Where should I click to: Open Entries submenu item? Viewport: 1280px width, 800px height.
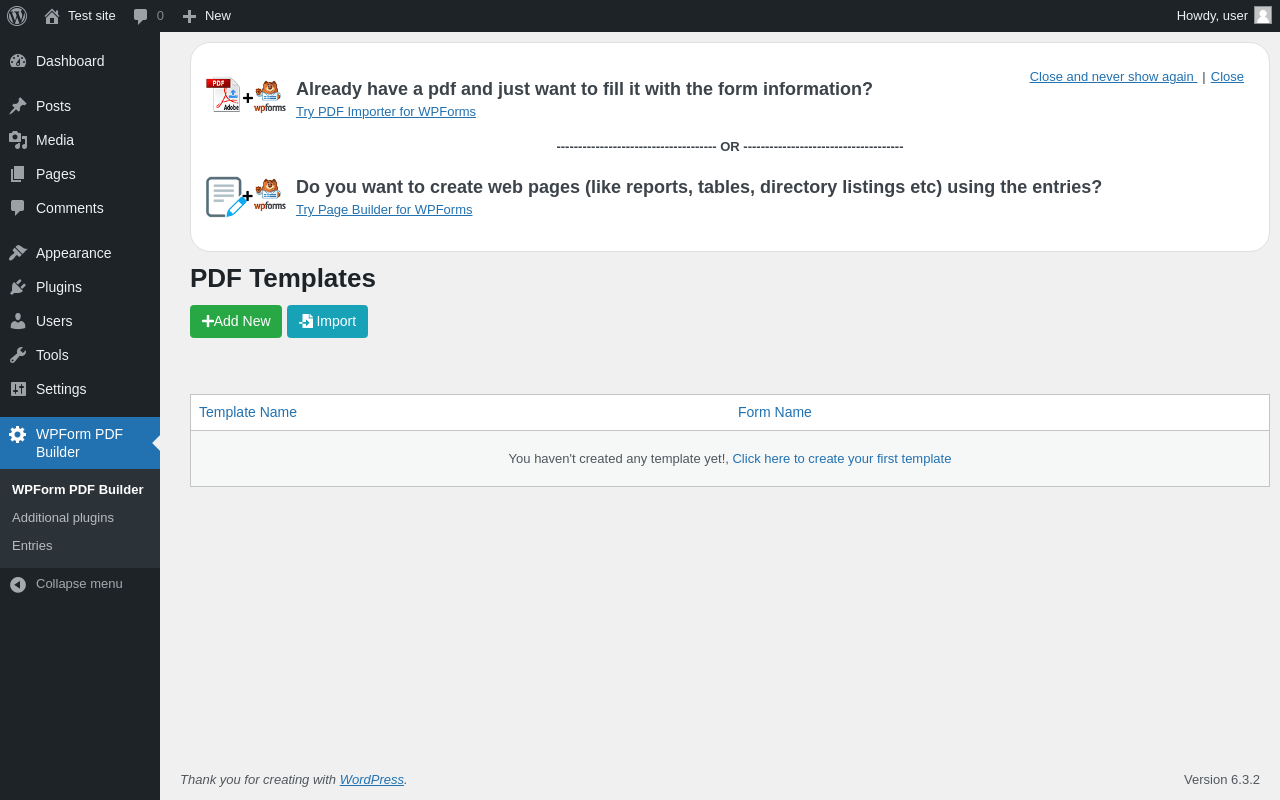point(32,546)
